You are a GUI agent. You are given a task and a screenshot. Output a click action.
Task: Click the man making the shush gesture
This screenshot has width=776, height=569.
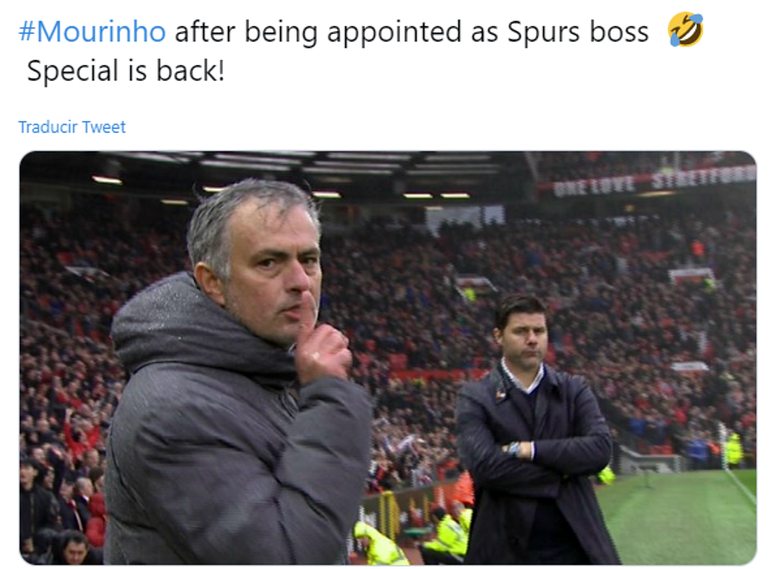(238, 376)
